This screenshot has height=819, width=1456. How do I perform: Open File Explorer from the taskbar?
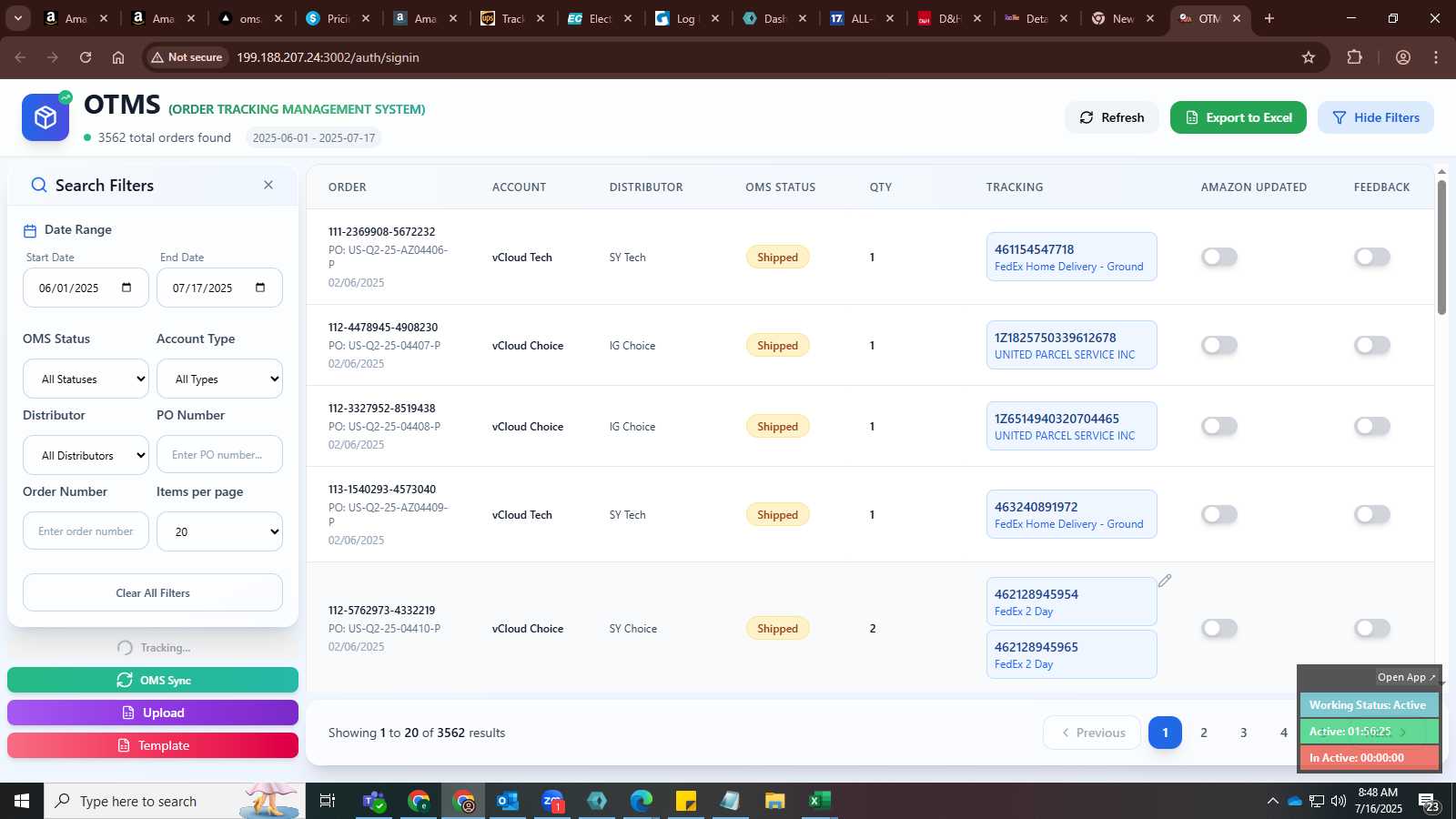pos(774,801)
